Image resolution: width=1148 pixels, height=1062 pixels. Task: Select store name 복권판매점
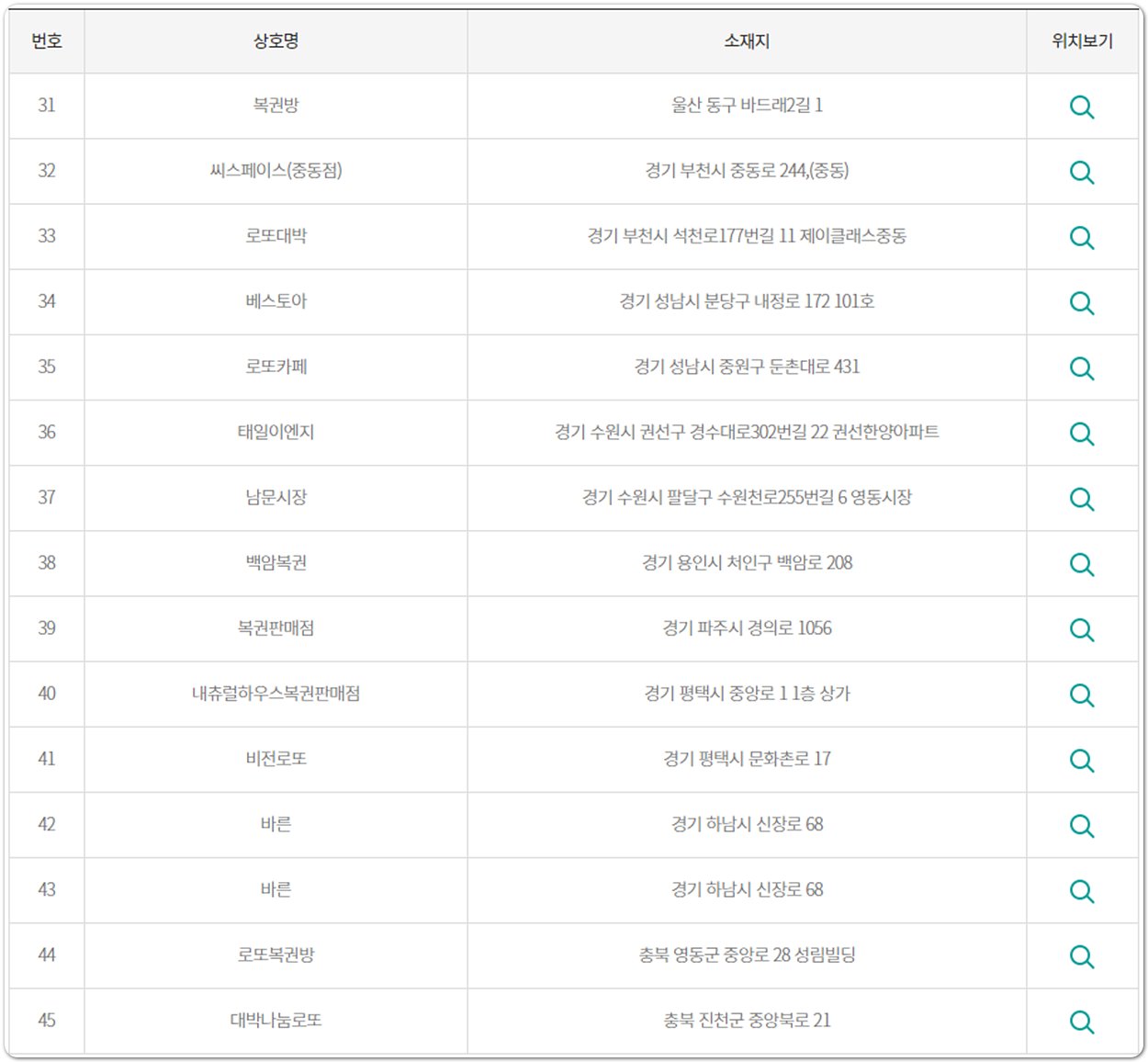coord(276,627)
